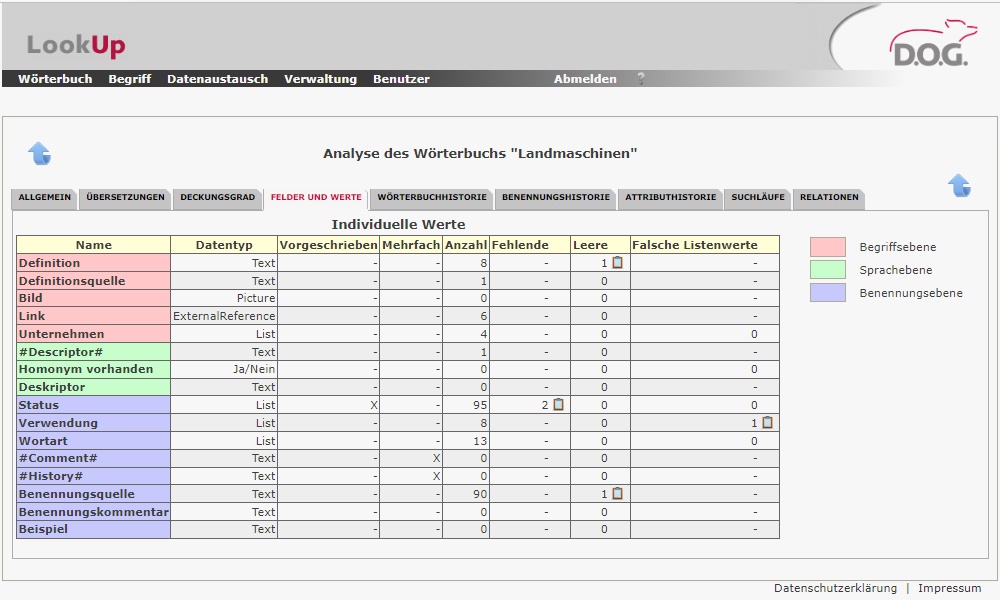Open clipboard icon in Definition Leere cell
Image resolution: width=1000 pixels, height=600 pixels.
click(x=617, y=263)
